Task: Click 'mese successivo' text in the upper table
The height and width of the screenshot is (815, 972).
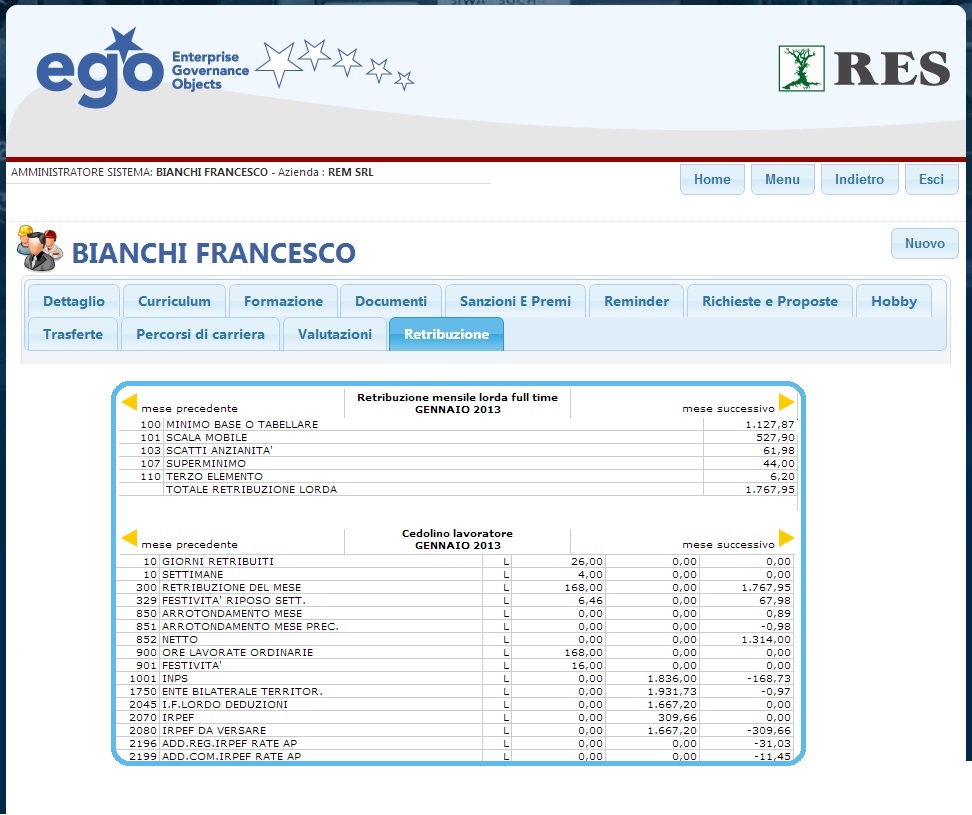Action: 728,409
